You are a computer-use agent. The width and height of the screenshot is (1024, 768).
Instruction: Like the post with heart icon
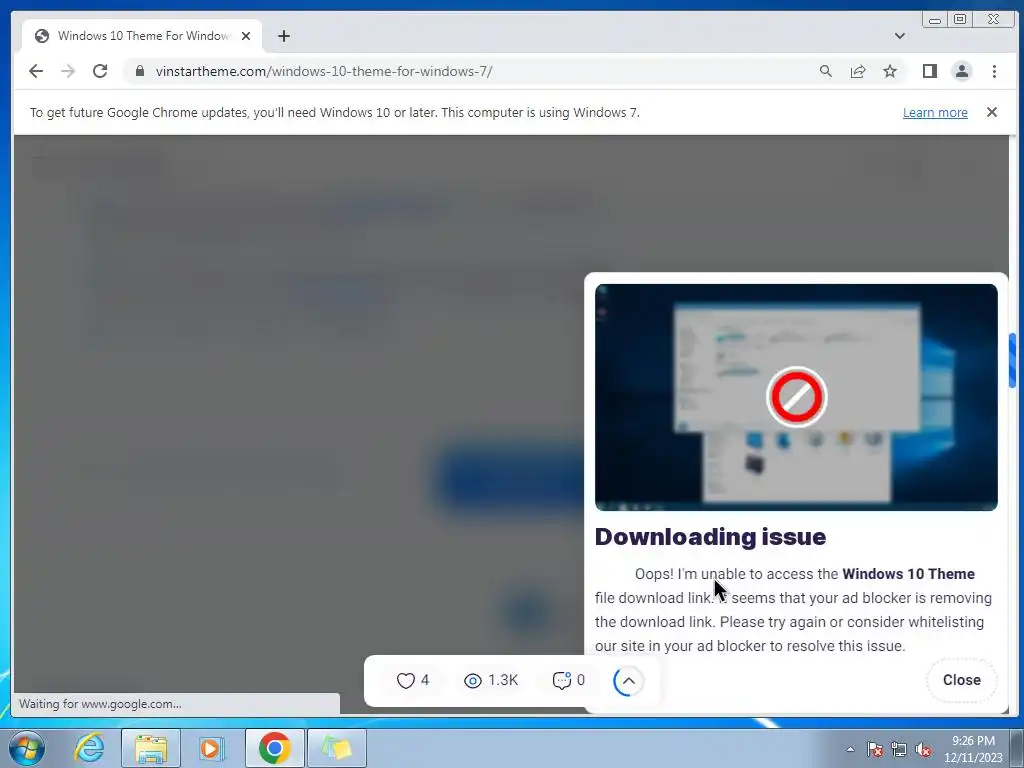click(x=413, y=680)
